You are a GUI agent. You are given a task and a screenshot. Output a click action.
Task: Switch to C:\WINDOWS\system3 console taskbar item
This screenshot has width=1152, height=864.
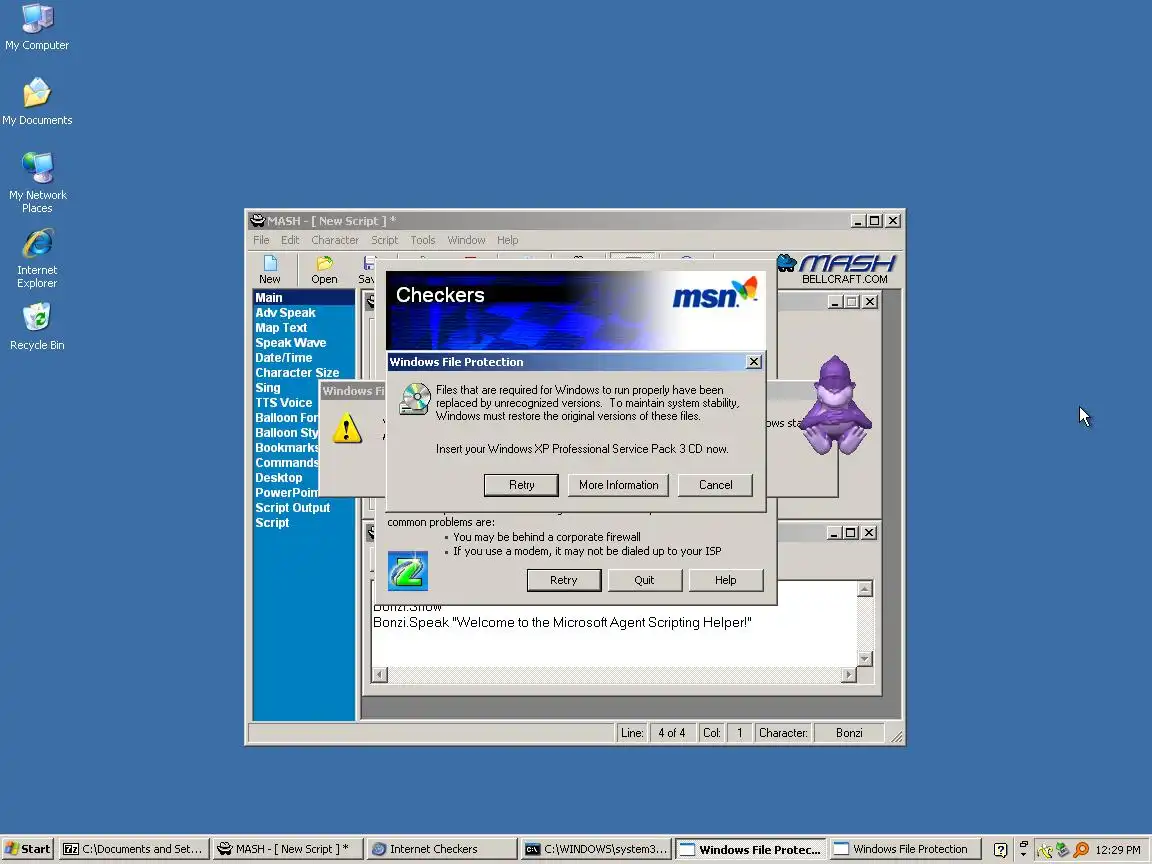pyautogui.click(x=595, y=849)
